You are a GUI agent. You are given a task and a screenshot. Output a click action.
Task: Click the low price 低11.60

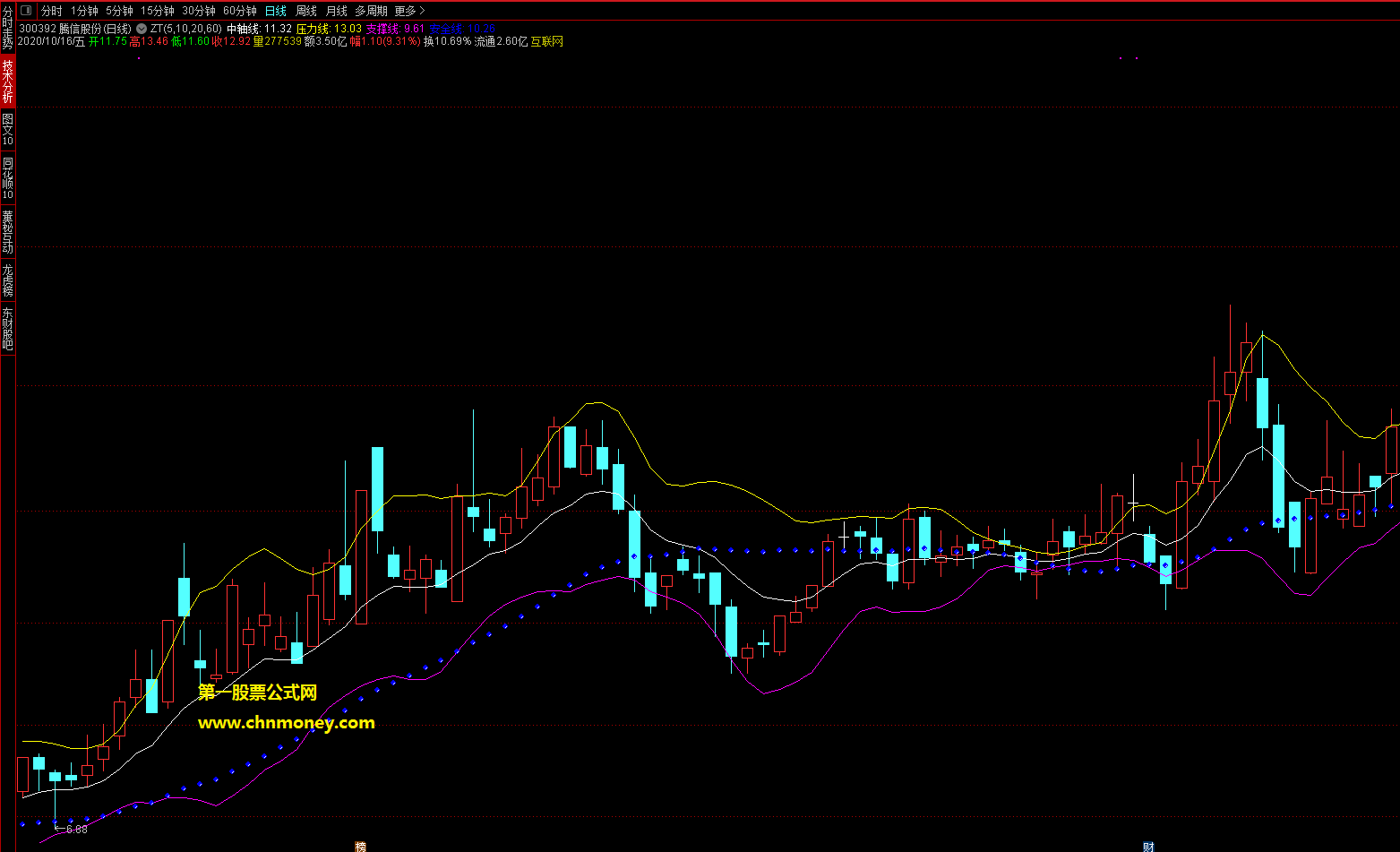190,41
